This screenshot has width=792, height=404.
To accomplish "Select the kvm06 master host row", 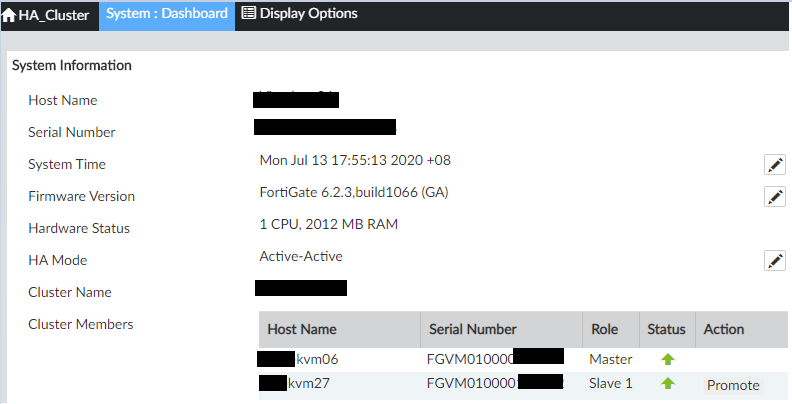I will pos(318,358).
